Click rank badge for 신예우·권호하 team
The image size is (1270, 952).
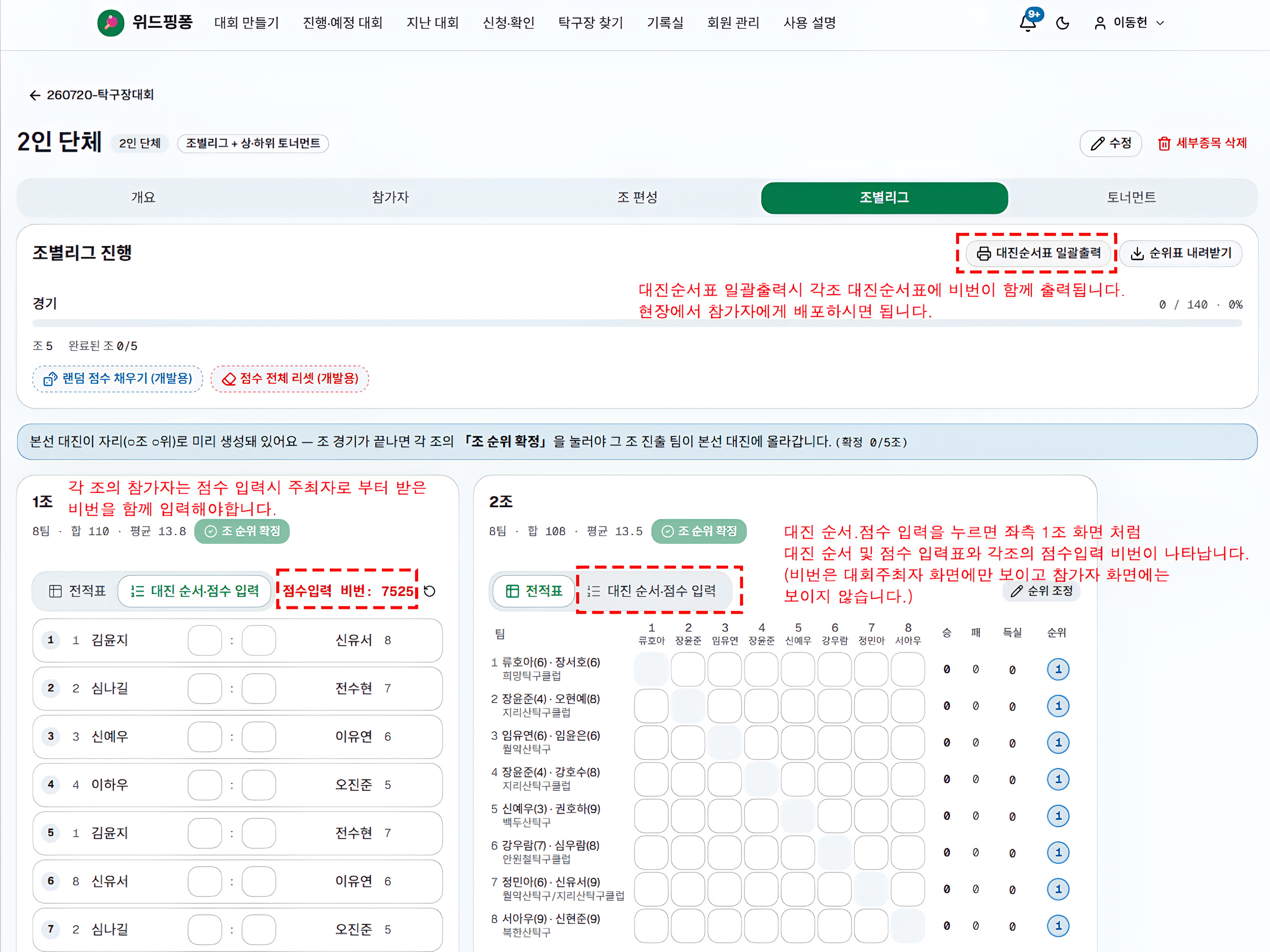1058,816
